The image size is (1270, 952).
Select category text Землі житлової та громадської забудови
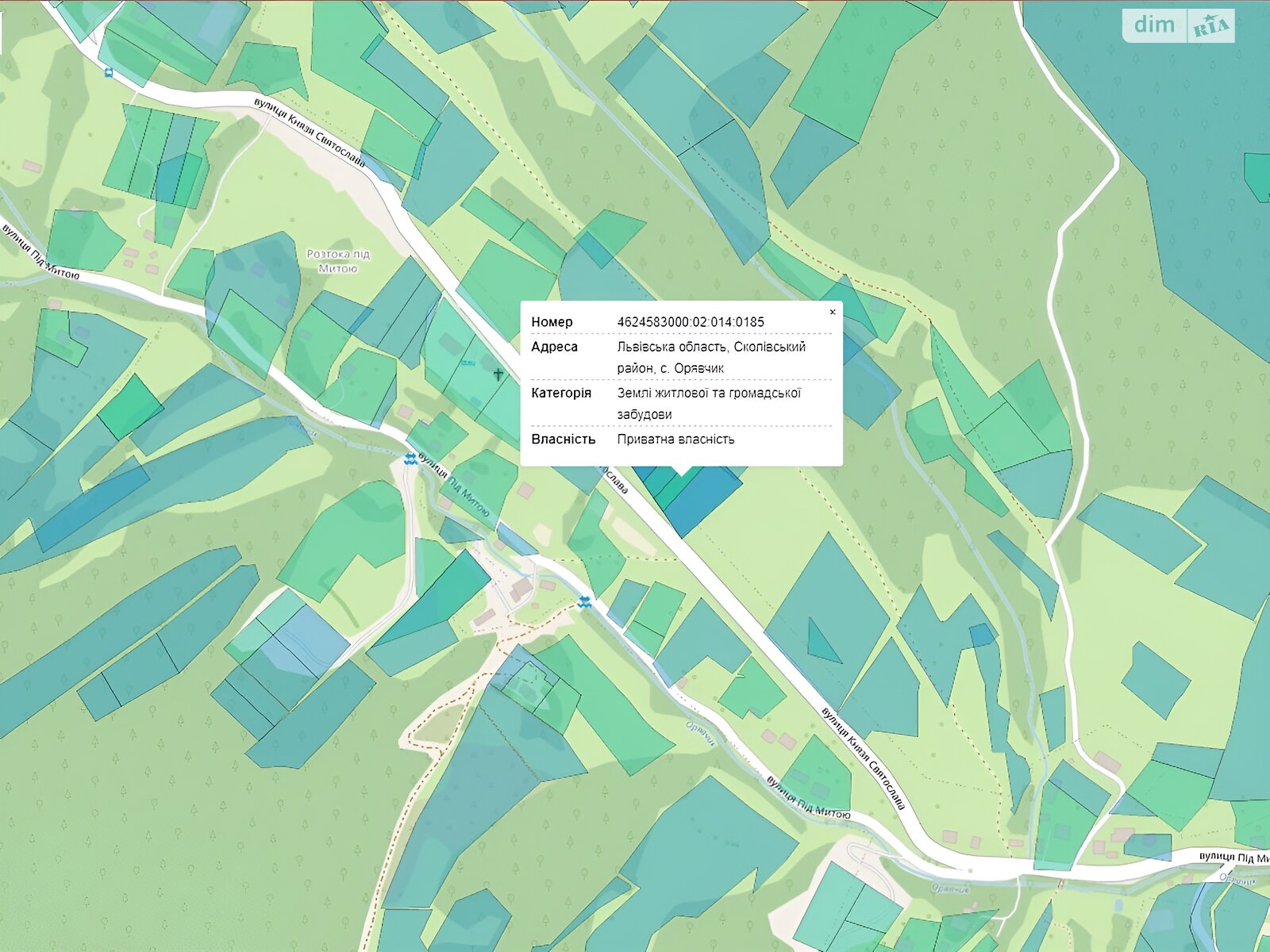pos(709,403)
